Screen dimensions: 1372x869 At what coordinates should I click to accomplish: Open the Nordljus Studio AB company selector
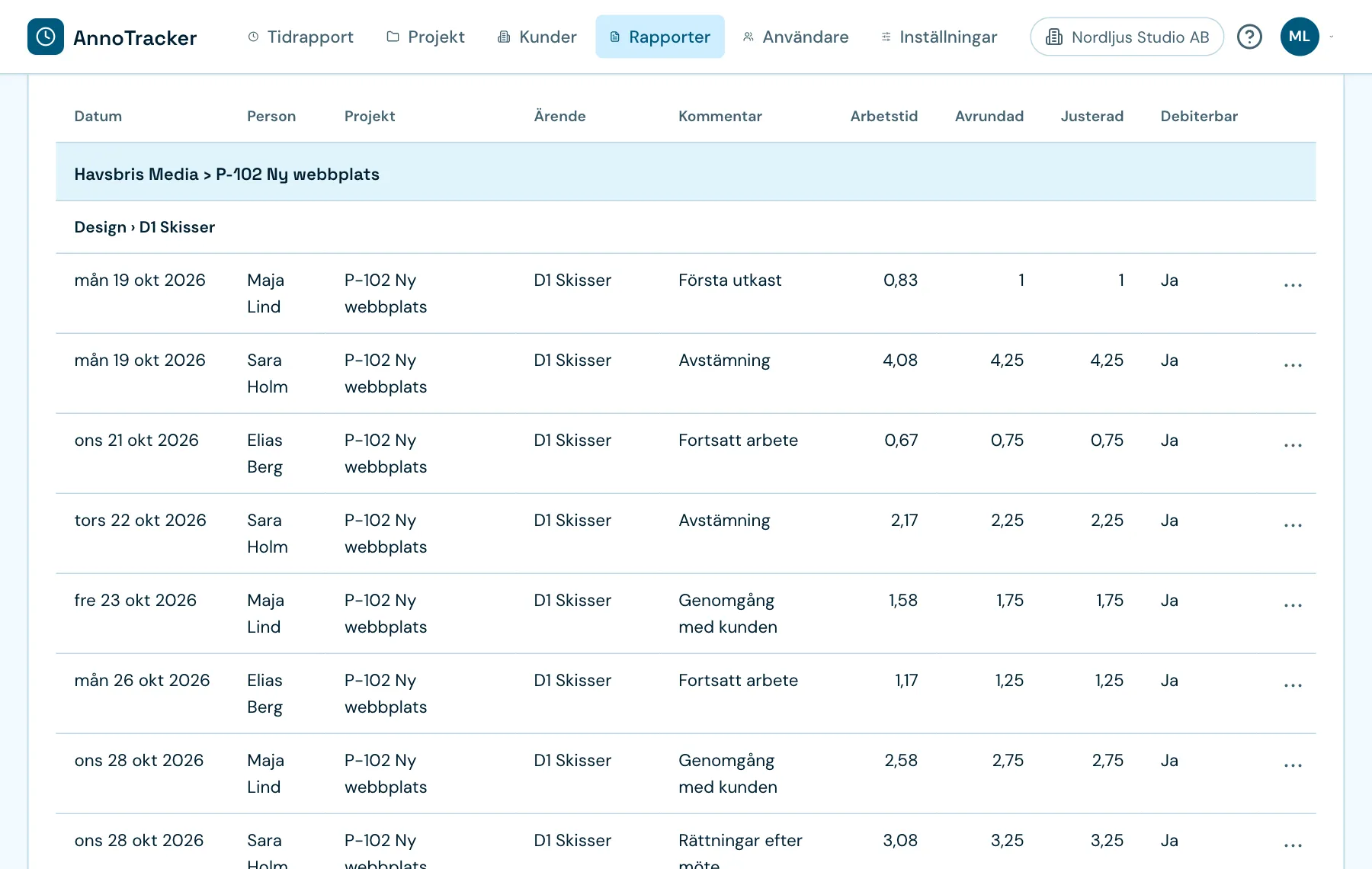(1127, 37)
